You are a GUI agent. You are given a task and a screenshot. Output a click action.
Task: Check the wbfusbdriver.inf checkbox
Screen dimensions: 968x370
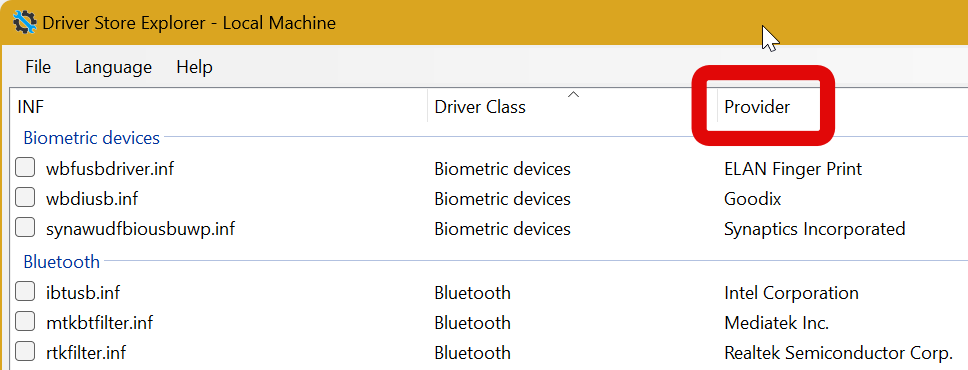pyautogui.click(x=25, y=167)
